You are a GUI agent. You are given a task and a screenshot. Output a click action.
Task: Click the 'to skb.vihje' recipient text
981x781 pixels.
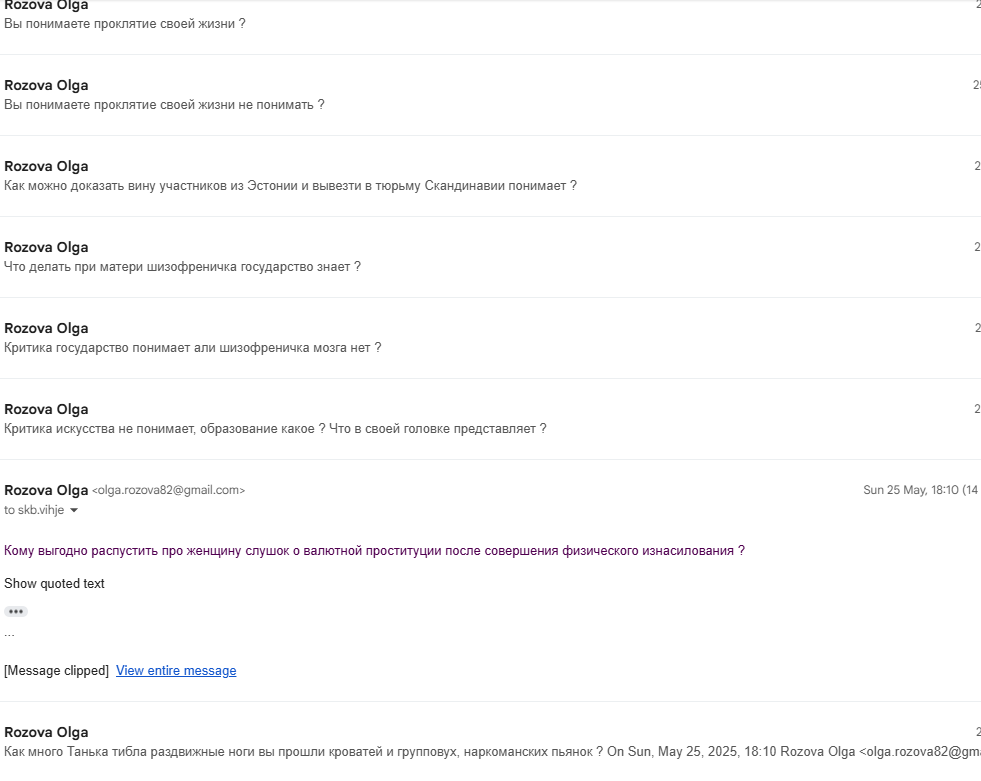pos(34,510)
